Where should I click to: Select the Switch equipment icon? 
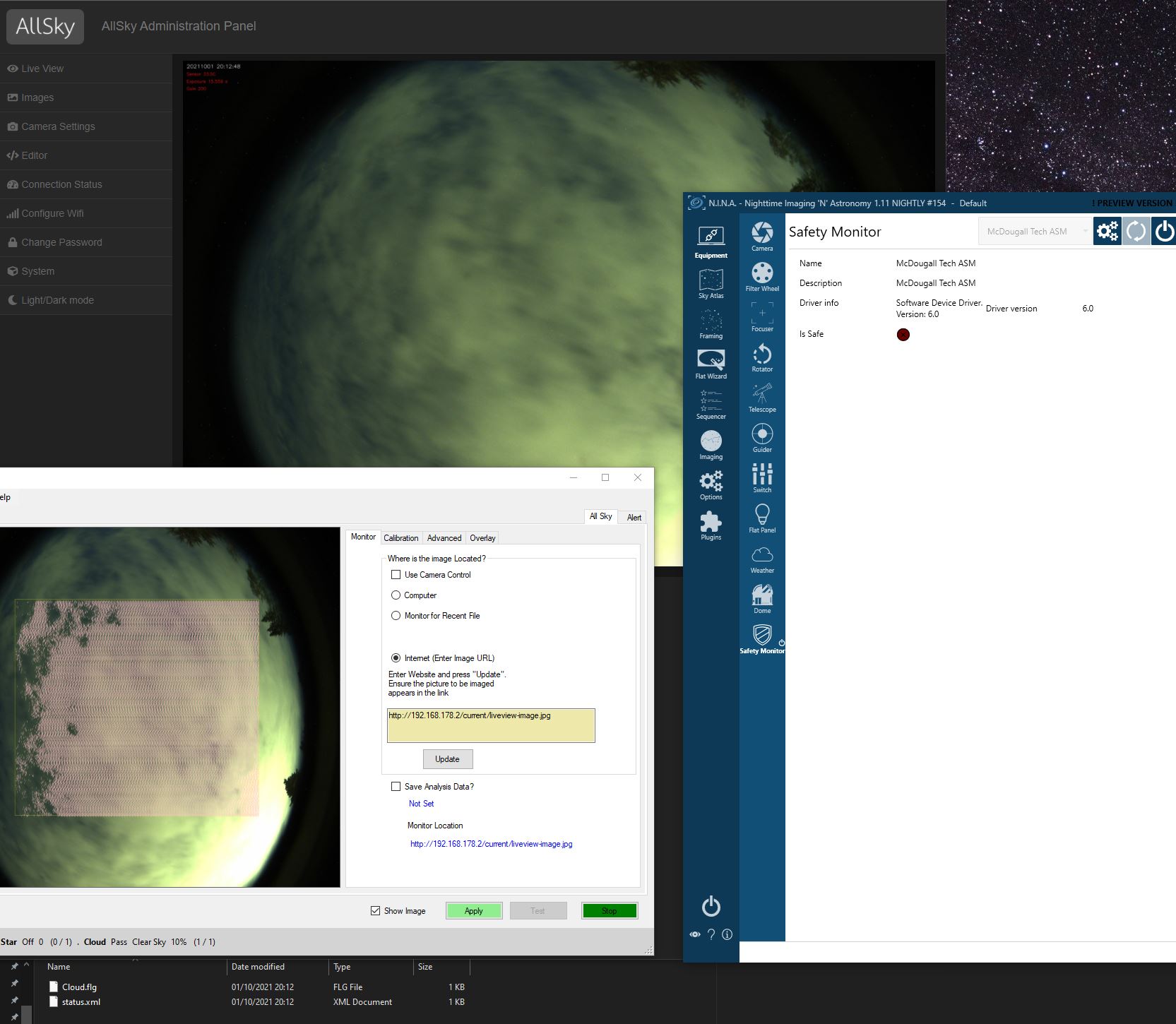pos(762,478)
